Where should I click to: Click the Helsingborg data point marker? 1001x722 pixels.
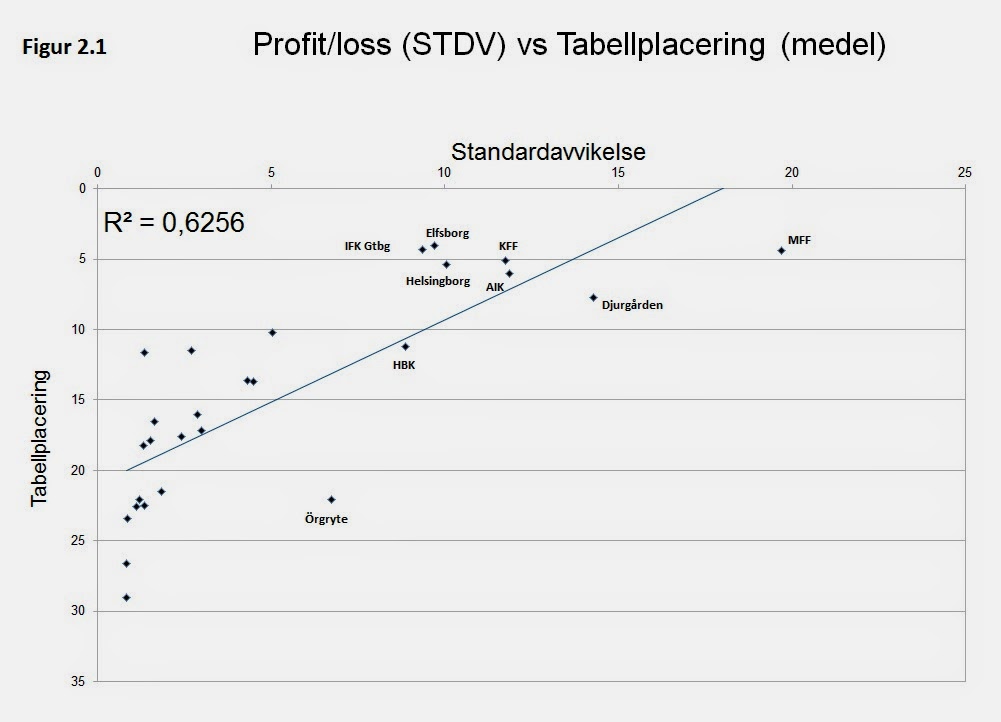(x=446, y=265)
